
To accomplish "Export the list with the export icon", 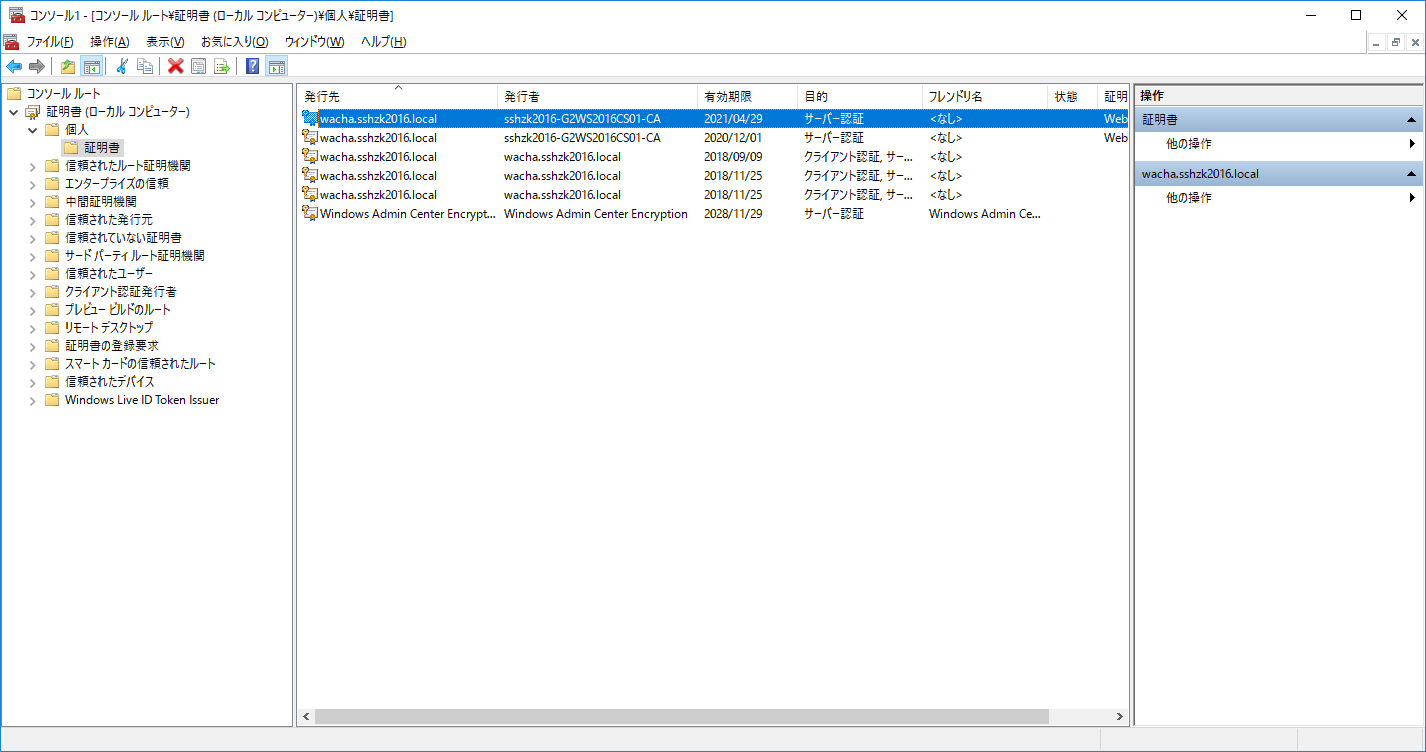I will tap(222, 66).
